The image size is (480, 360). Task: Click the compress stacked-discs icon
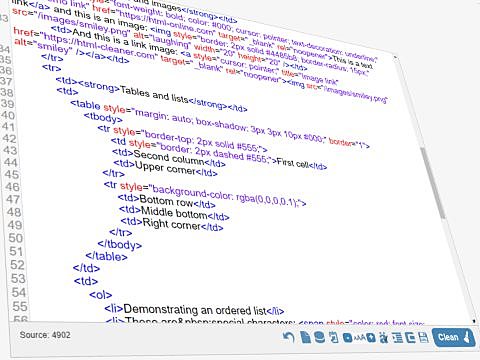(x=320, y=337)
